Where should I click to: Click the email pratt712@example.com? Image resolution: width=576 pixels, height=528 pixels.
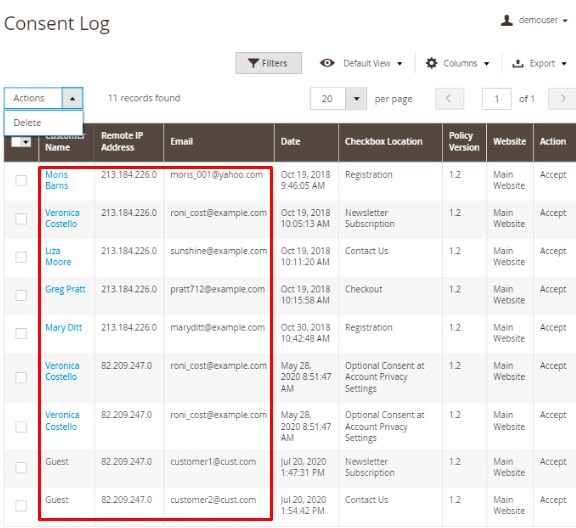[217, 289]
